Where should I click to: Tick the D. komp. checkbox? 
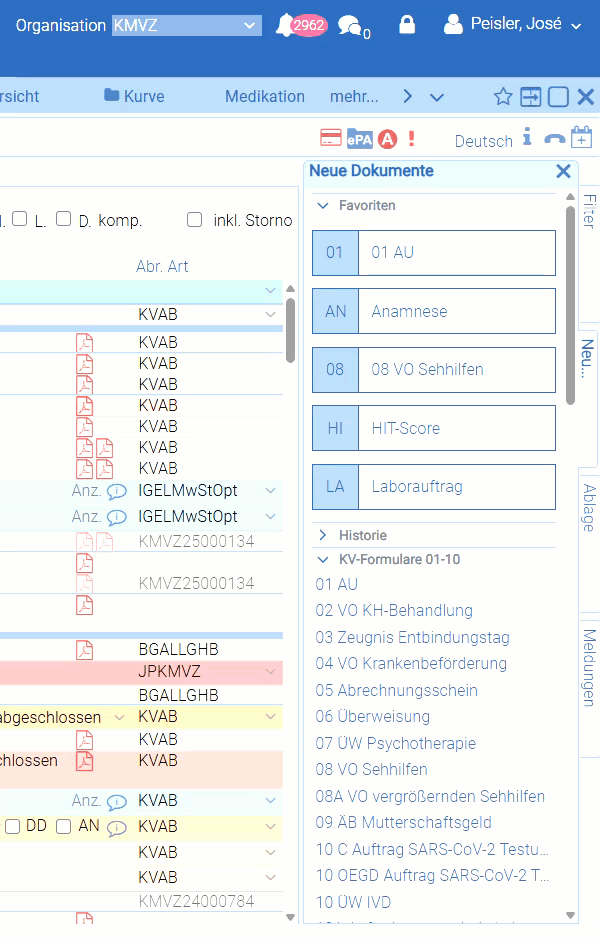tap(63, 220)
